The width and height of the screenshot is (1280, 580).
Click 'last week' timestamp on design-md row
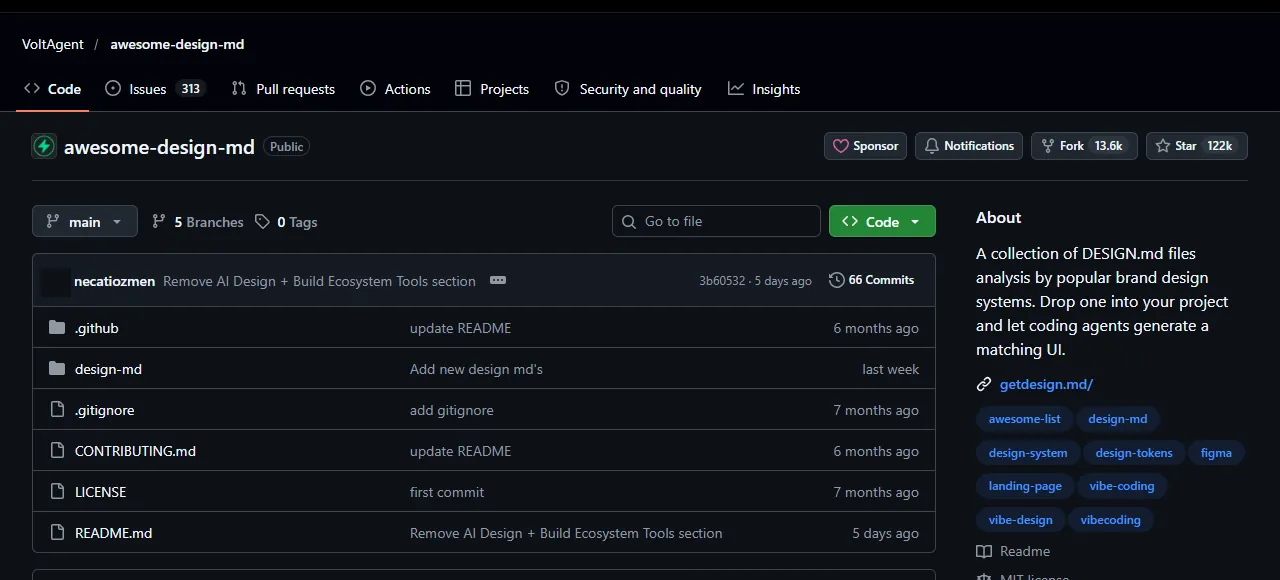tap(890, 369)
